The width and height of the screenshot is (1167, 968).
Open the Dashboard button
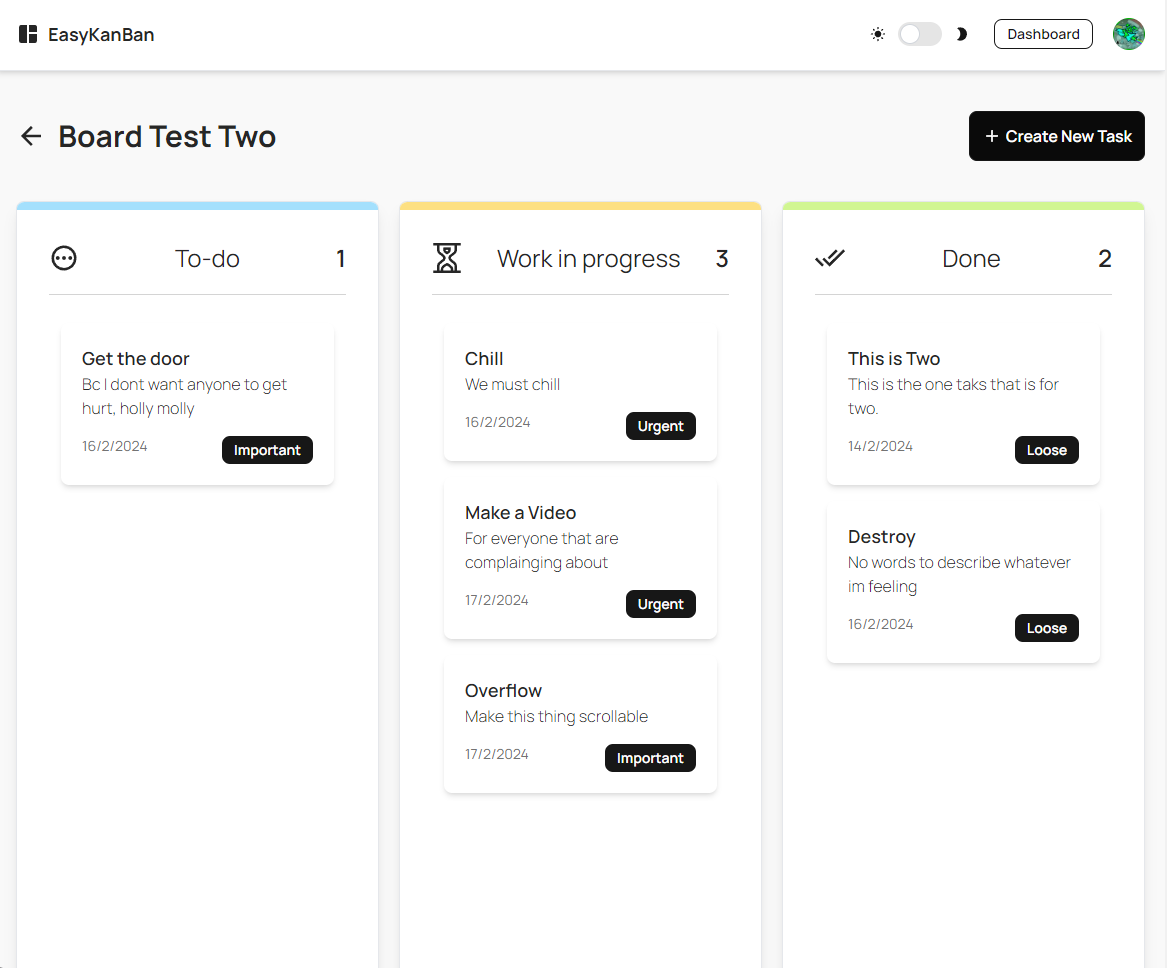(1043, 34)
